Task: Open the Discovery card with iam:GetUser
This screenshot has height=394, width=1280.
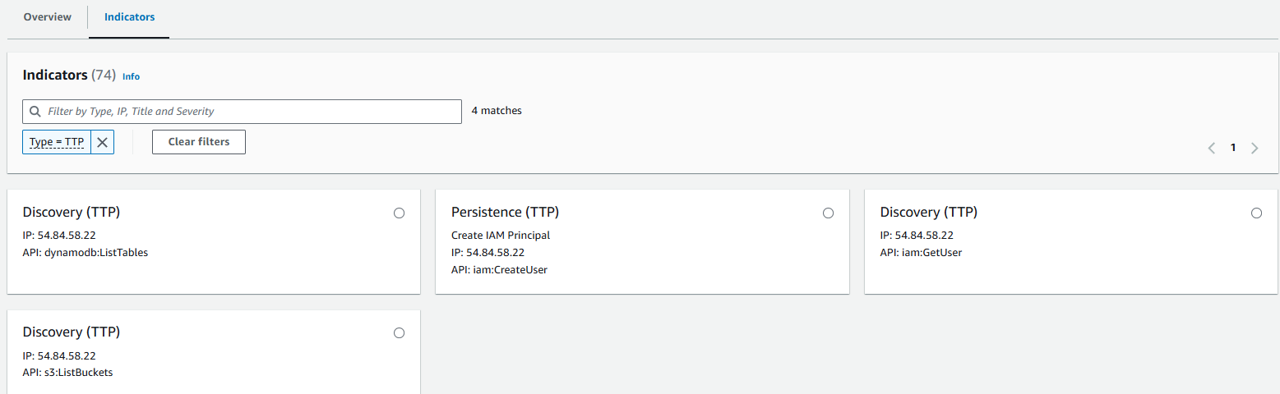Action: pyautogui.click(x=1071, y=241)
